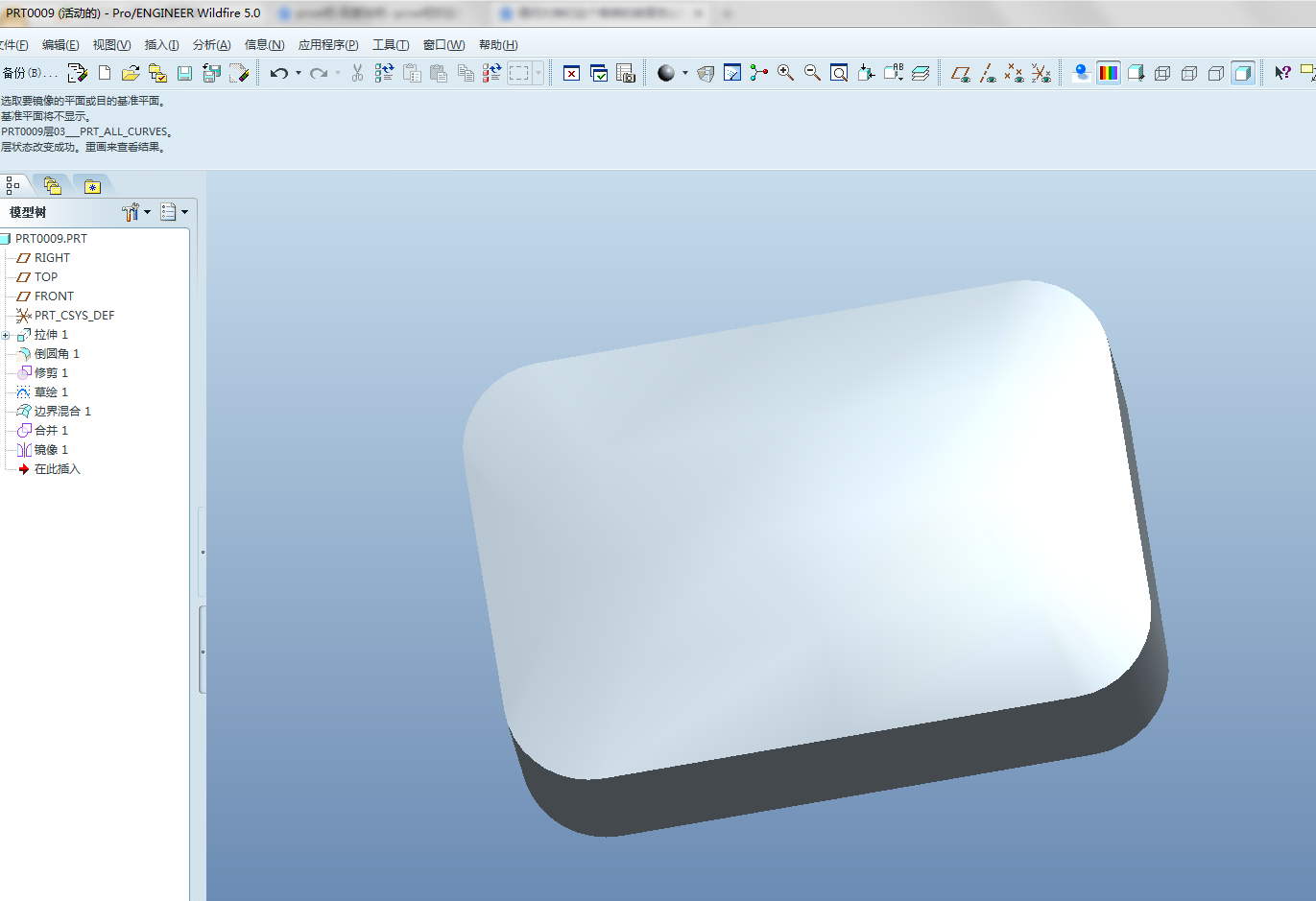Click the Save file toolbar icon

185,73
